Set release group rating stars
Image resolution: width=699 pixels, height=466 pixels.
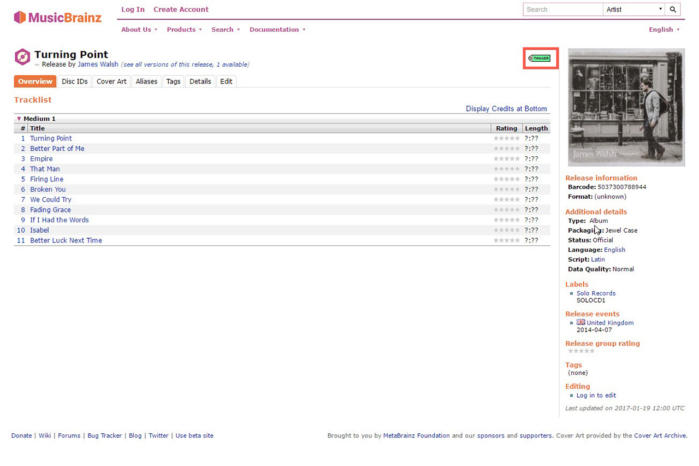[581, 351]
